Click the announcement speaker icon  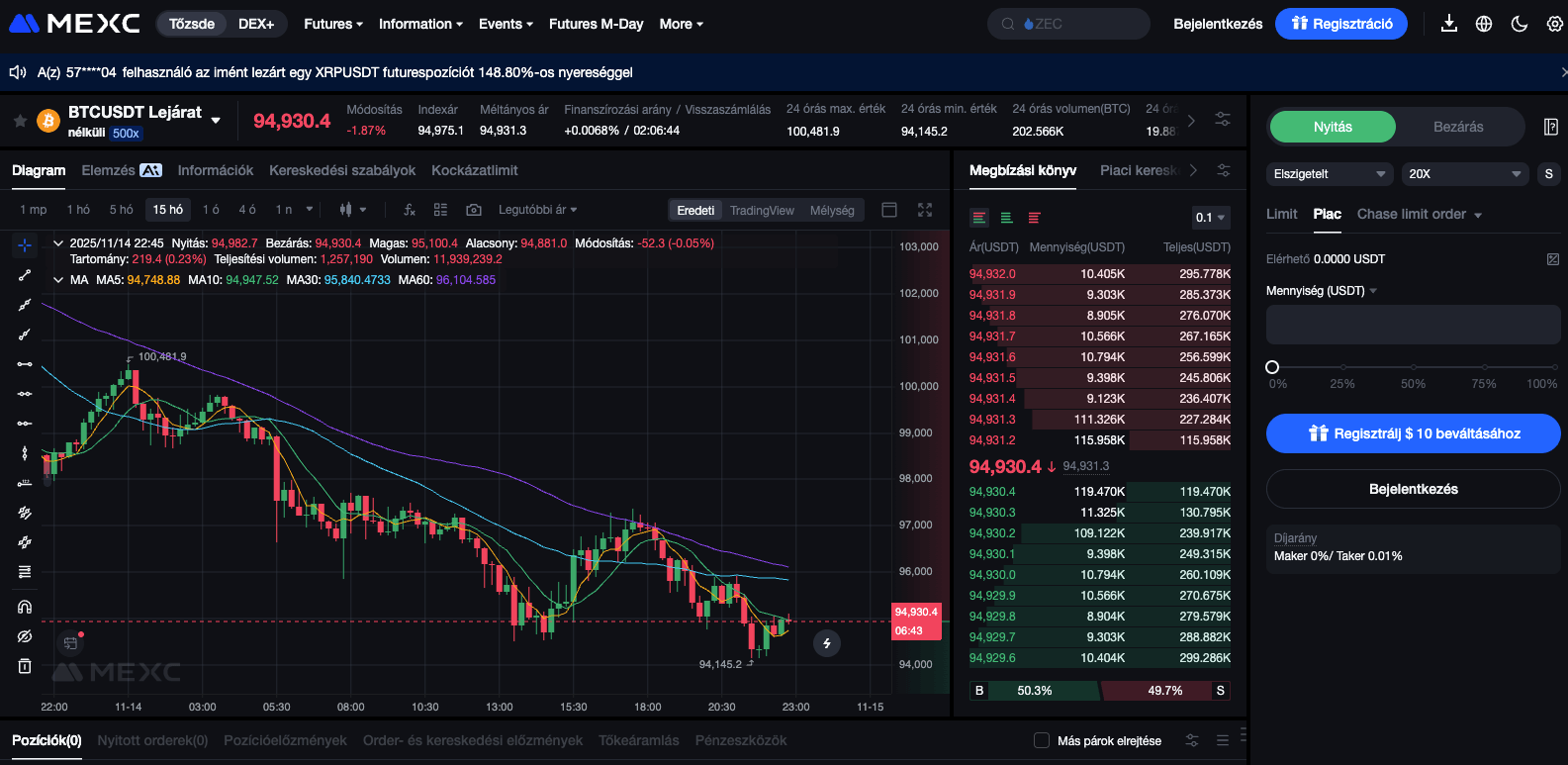tap(17, 72)
